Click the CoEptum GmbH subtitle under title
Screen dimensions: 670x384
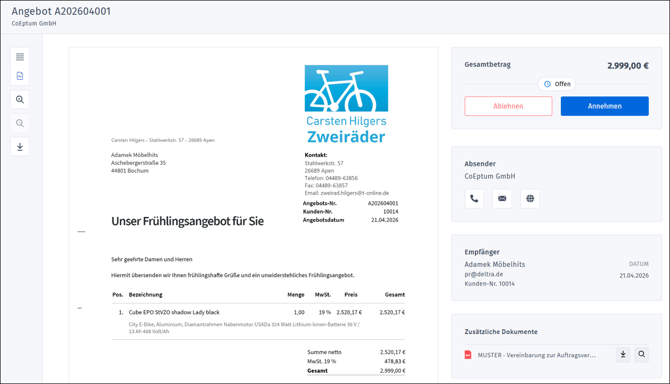tap(34, 23)
